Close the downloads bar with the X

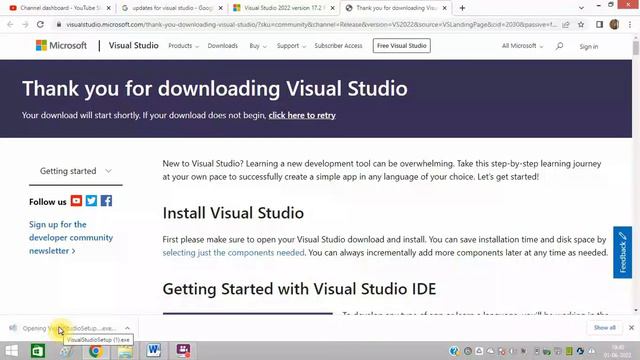point(631,328)
